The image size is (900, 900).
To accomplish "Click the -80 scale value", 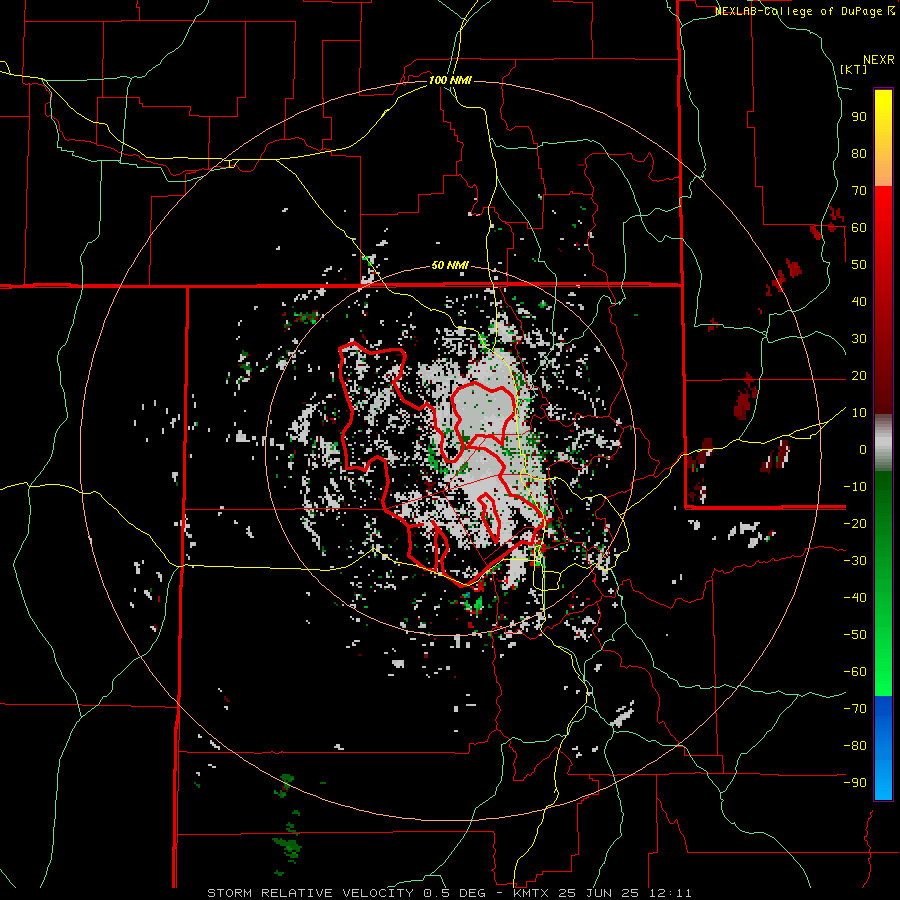I will [856, 746].
